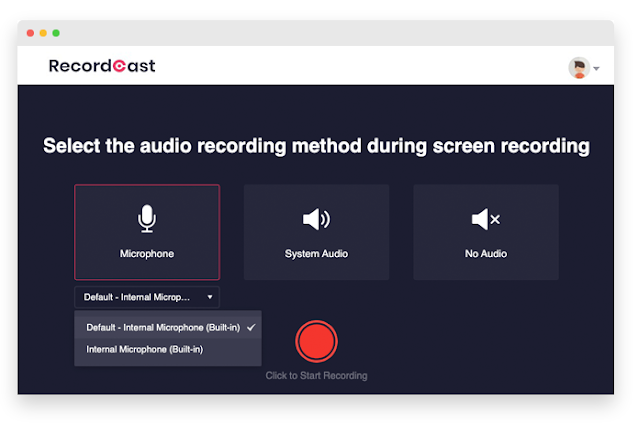Click the speaker with sound waves icon
This screenshot has height=436, width=638.
(316, 219)
